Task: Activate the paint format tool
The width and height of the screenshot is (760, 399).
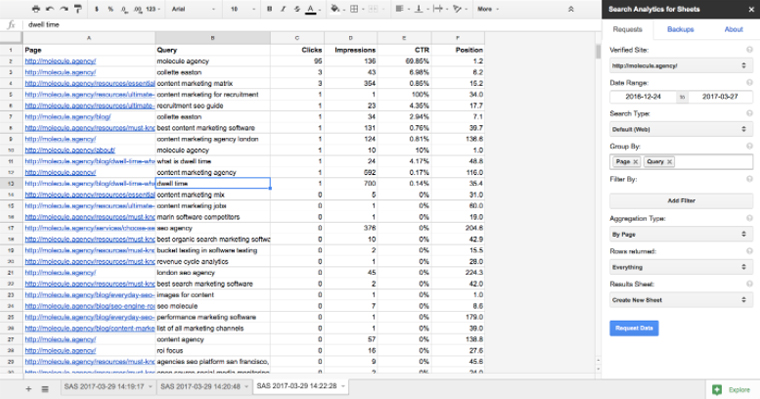Action: [78, 9]
